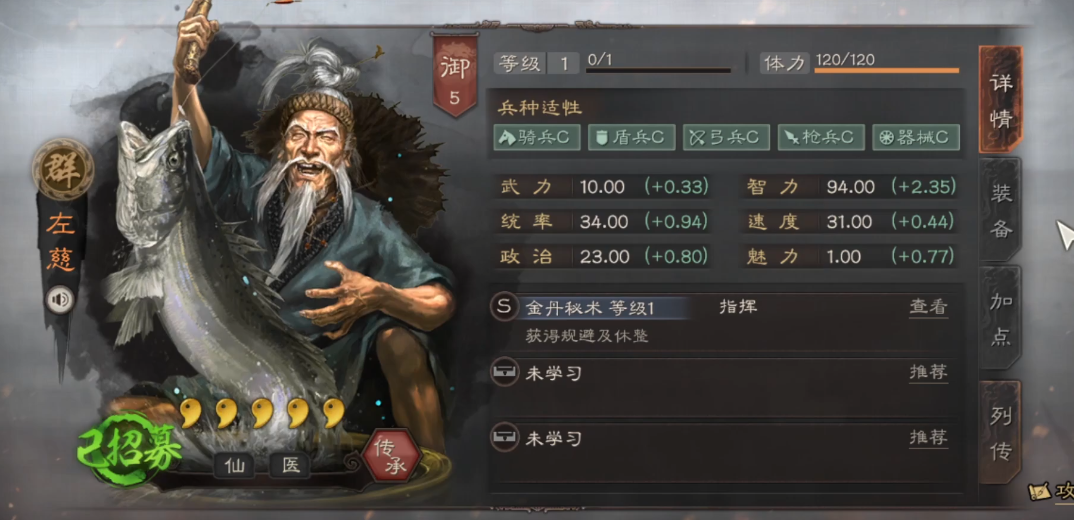Open the 列传 biography tab
Viewport: 1074px width, 520px height.
tap(1000, 432)
